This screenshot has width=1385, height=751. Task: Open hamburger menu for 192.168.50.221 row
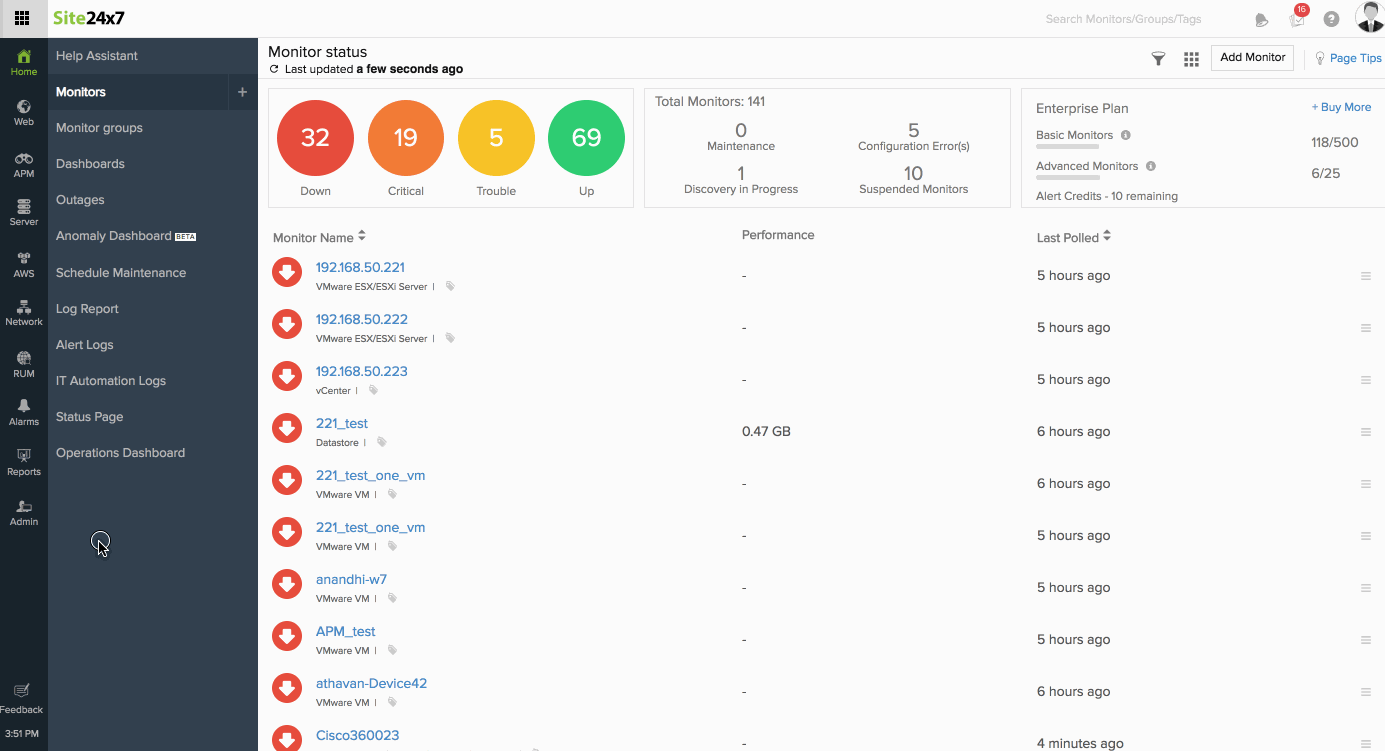click(x=1365, y=276)
